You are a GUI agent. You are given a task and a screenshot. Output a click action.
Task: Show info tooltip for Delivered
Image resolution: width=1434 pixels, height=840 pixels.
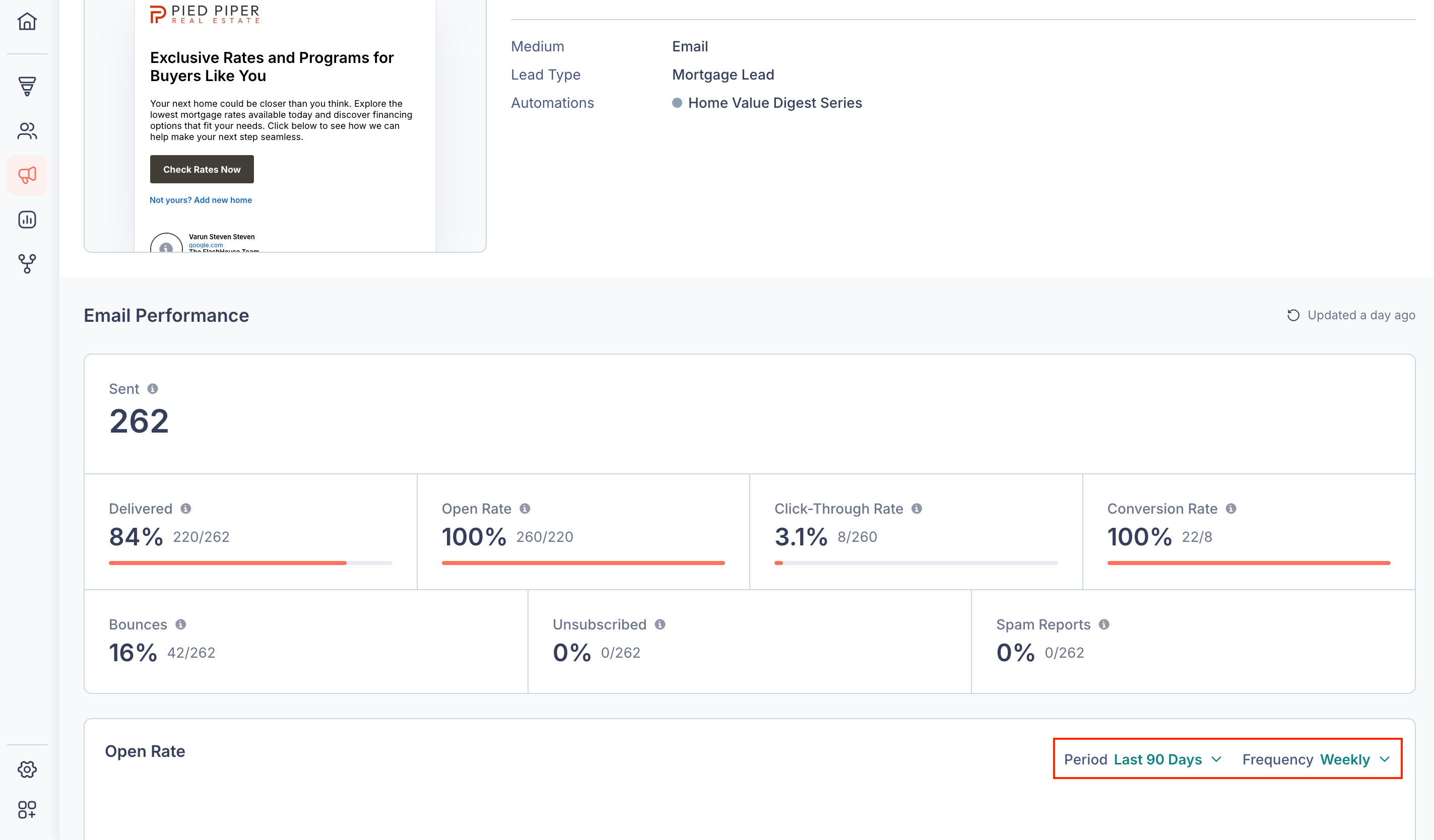pyautogui.click(x=185, y=509)
